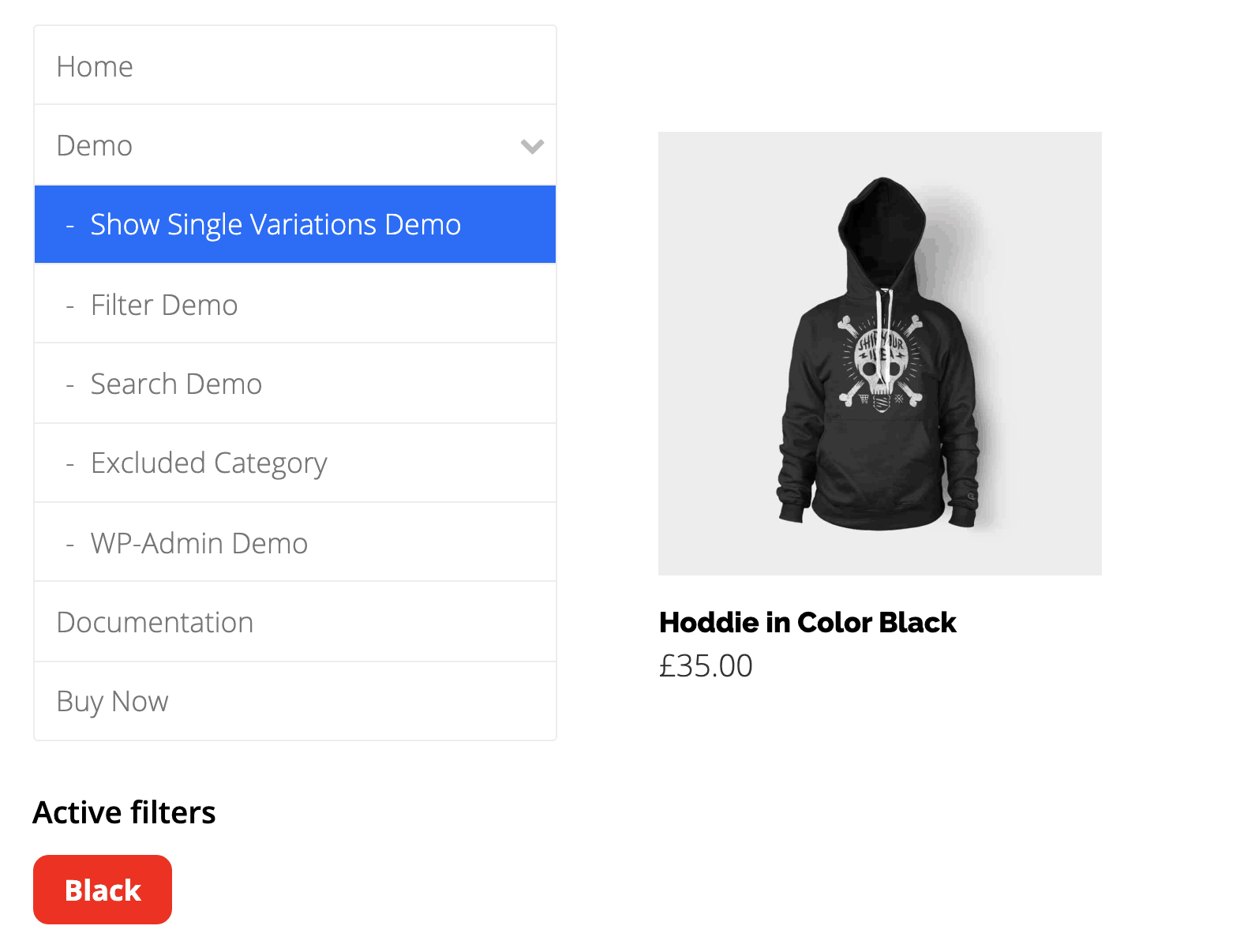This screenshot has width=1244, height=952.
Task: Launch the WP-Admin Demo
Action: (x=199, y=542)
